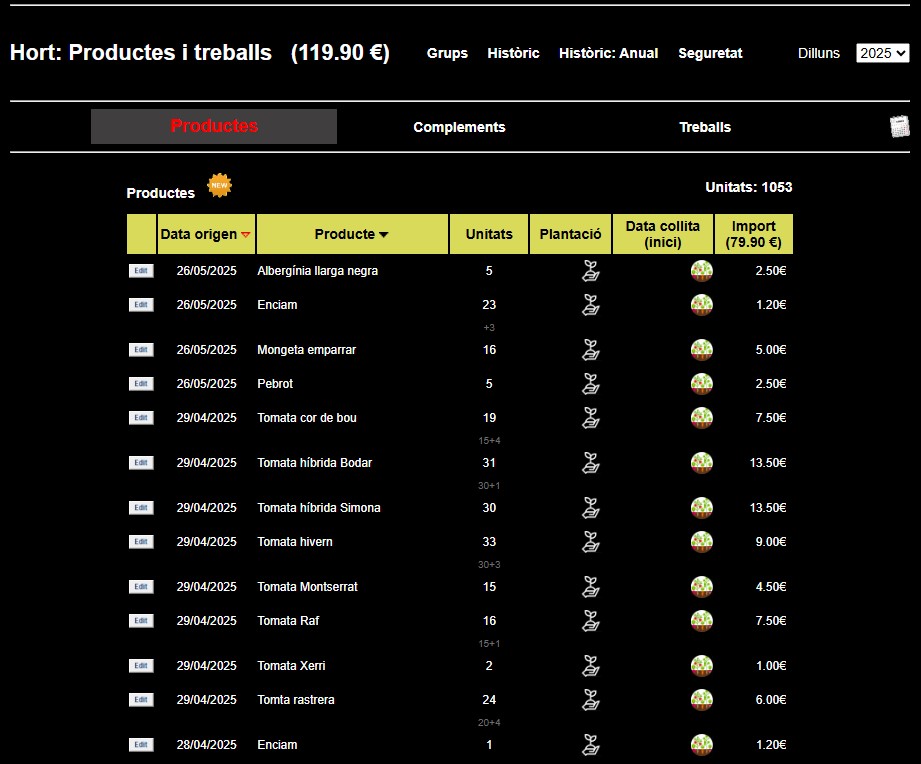Image resolution: width=921 pixels, height=764 pixels.
Task: Select the "Tomata híbrida Bodar" product name
Action: pyautogui.click(x=315, y=463)
